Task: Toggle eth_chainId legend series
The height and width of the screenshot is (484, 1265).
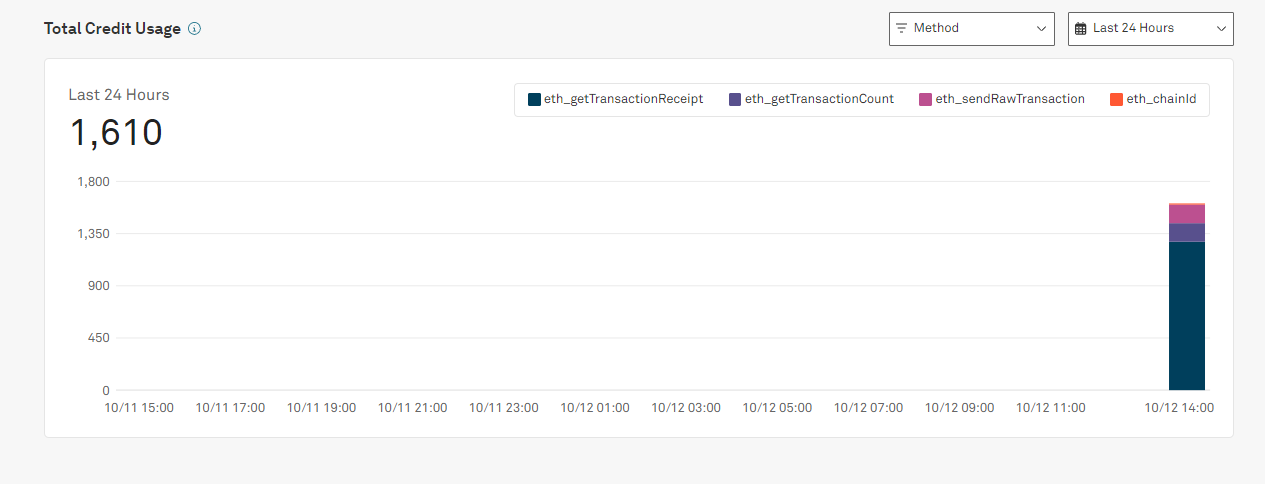Action: click(1153, 99)
